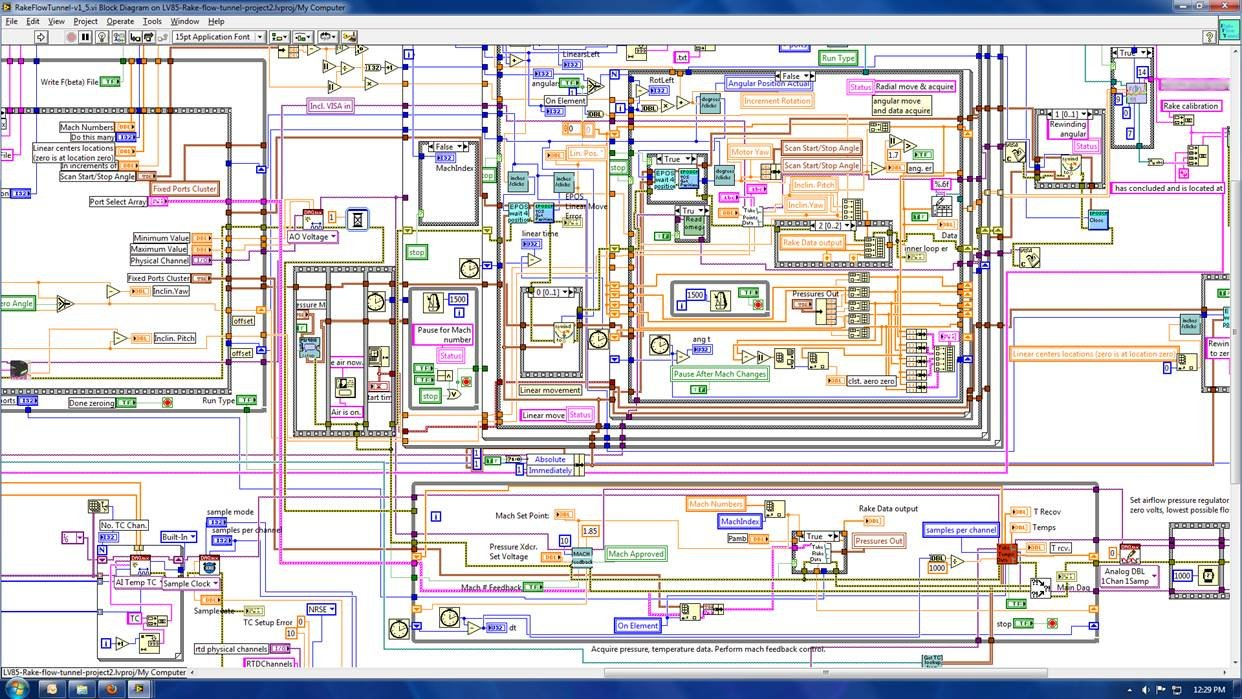Click the clock in the system tray

tap(1210, 688)
